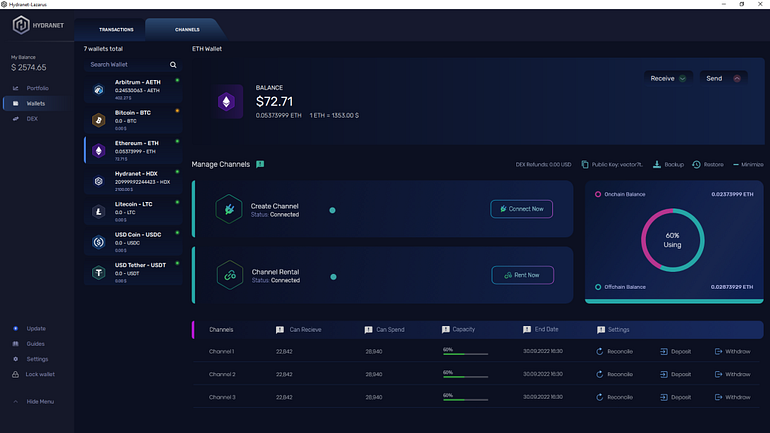Image resolution: width=770 pixels, height=433 pixels.
Task: Select the USD Tether - USDT wallet
Action: click(x=133, y=272)
